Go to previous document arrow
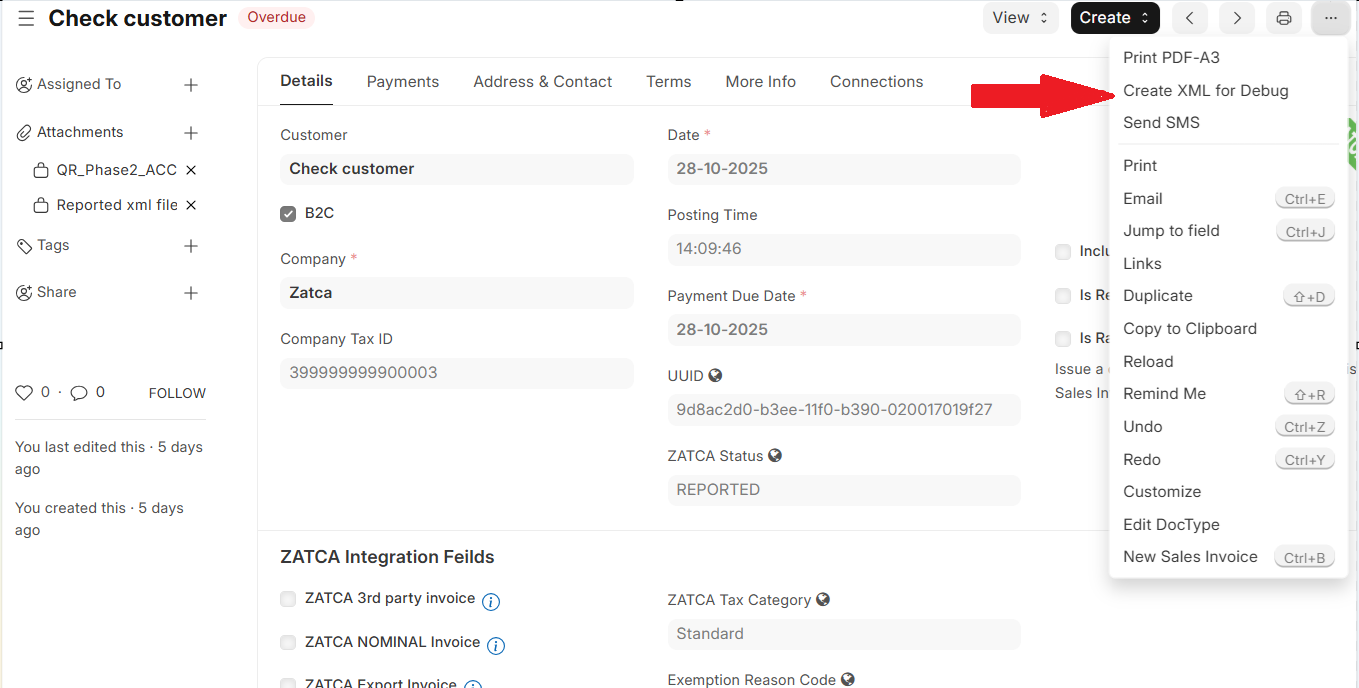1359x688 pixels. (x=1190, y=18)
